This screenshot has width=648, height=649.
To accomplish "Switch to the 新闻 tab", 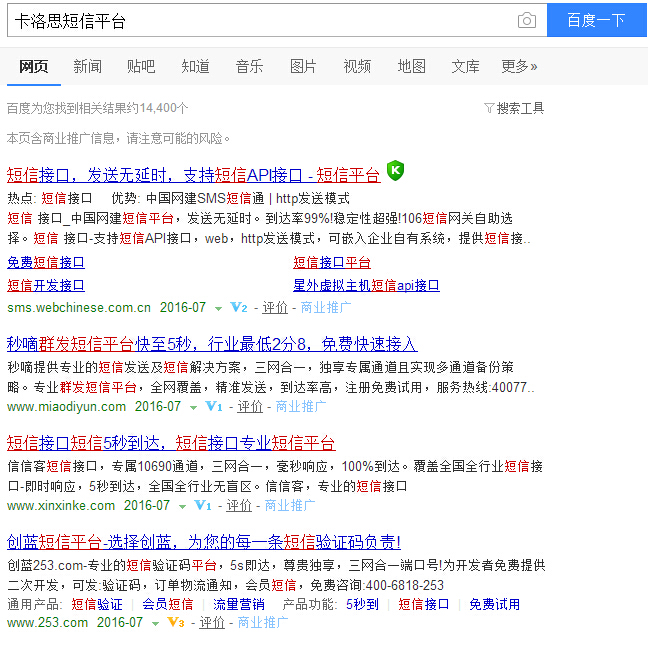I will pos(87,66).
